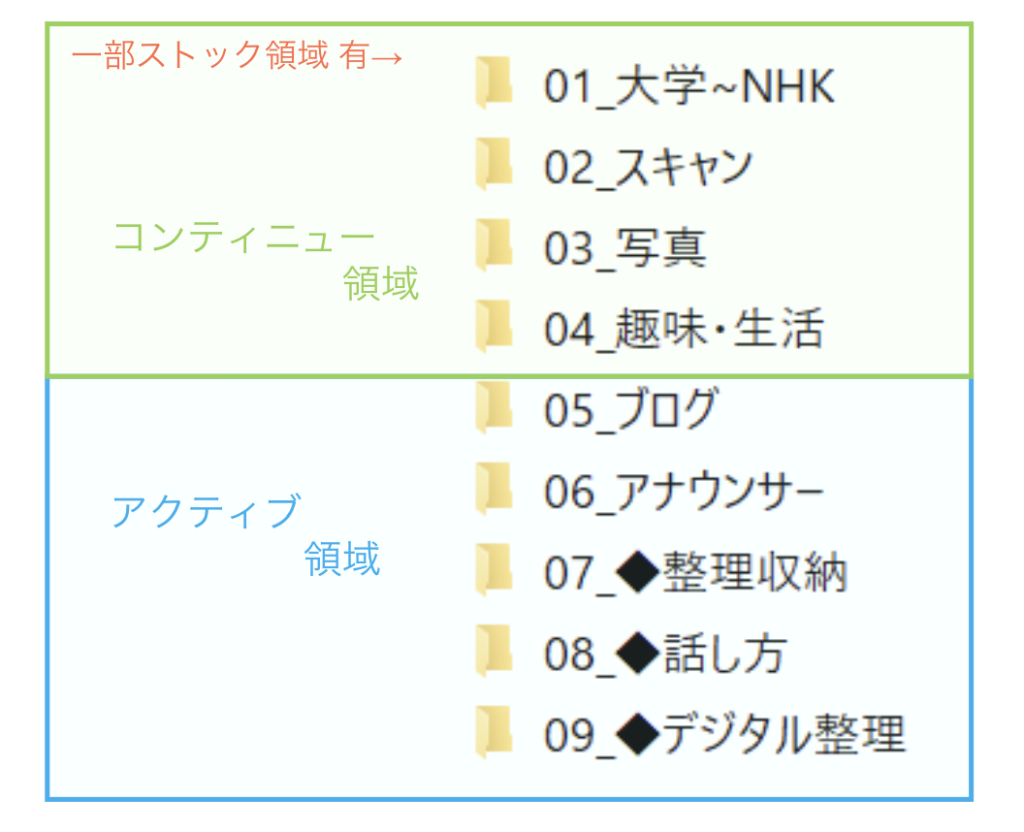Open the 01_大学~NHK folder name
The width and height of the screenshot is (1024, 832).
coord(689,87)
